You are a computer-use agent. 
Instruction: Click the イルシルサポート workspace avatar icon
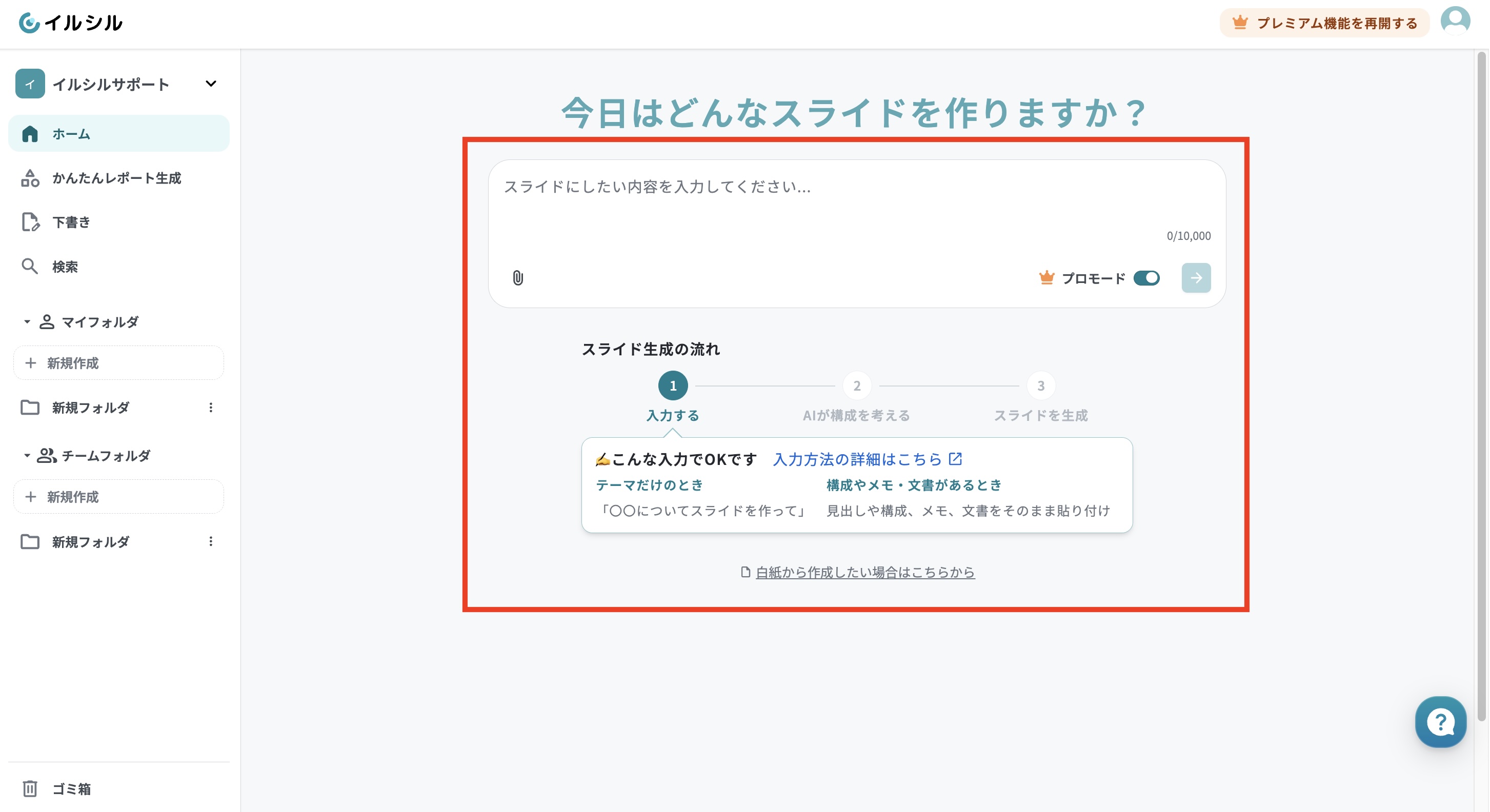pos(30,84)
